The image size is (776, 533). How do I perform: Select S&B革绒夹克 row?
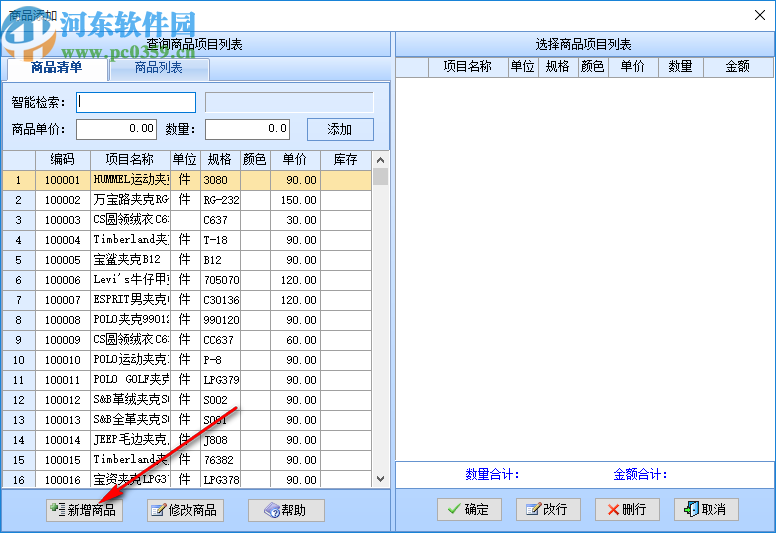[x=187, y=400]
